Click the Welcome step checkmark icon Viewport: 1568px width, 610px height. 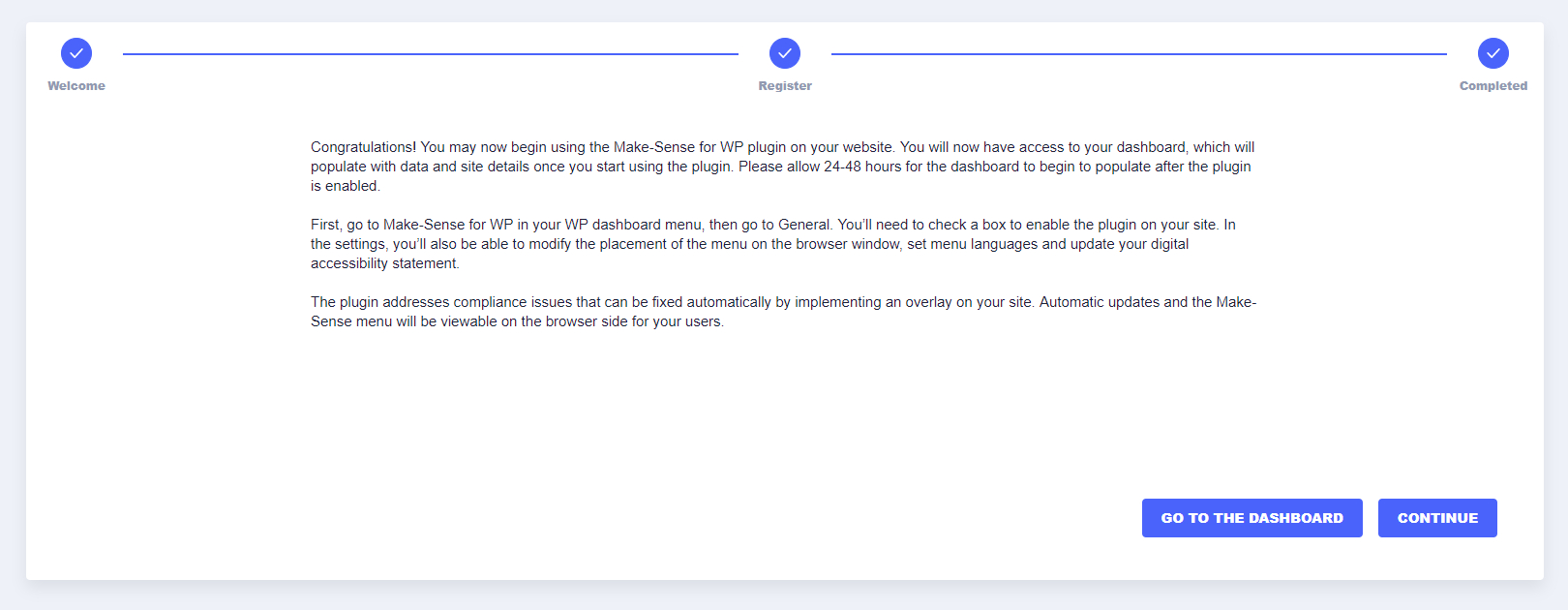click(x=76, y=53)
